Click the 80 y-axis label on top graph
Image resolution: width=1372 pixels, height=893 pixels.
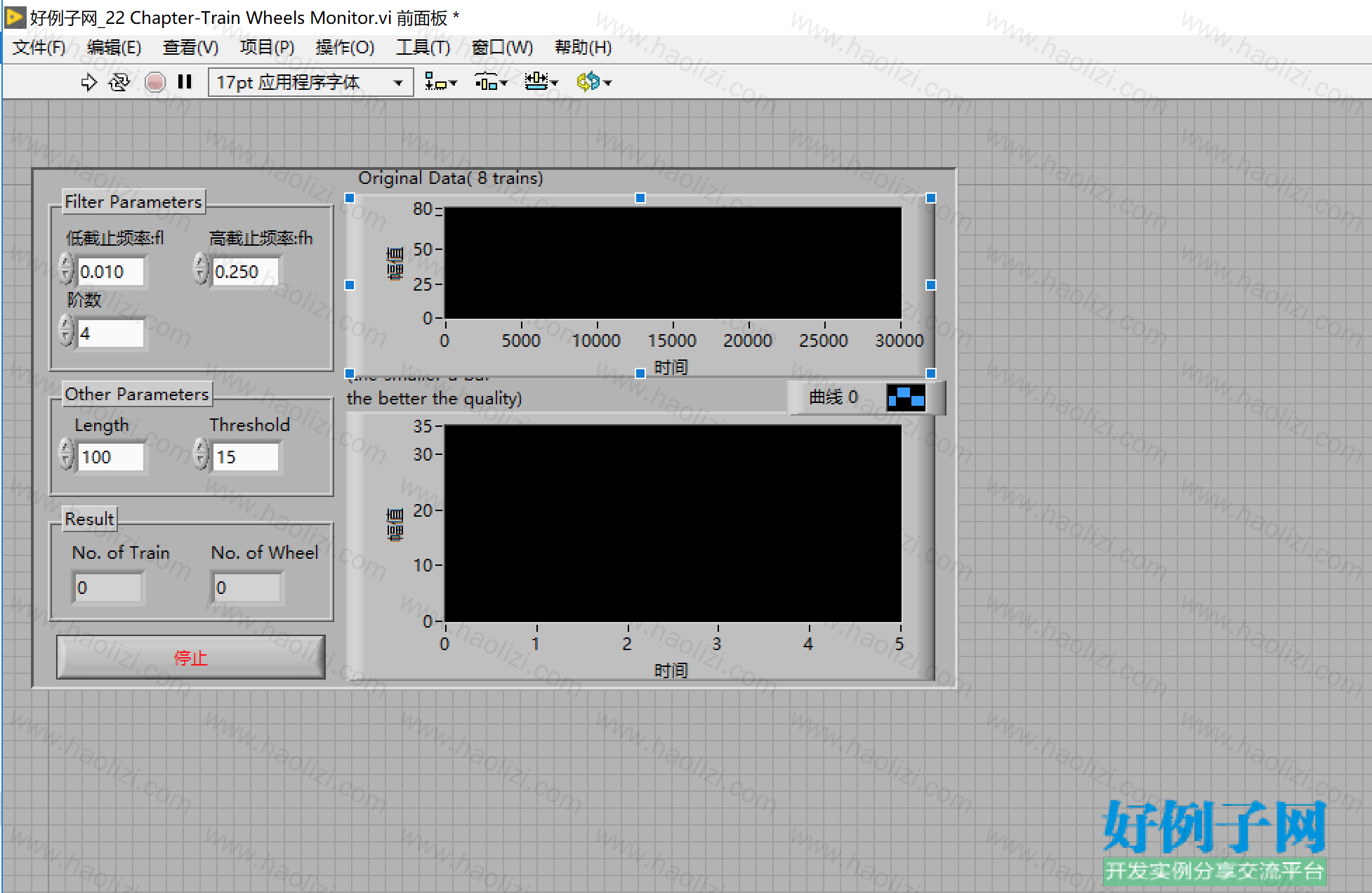423,209
